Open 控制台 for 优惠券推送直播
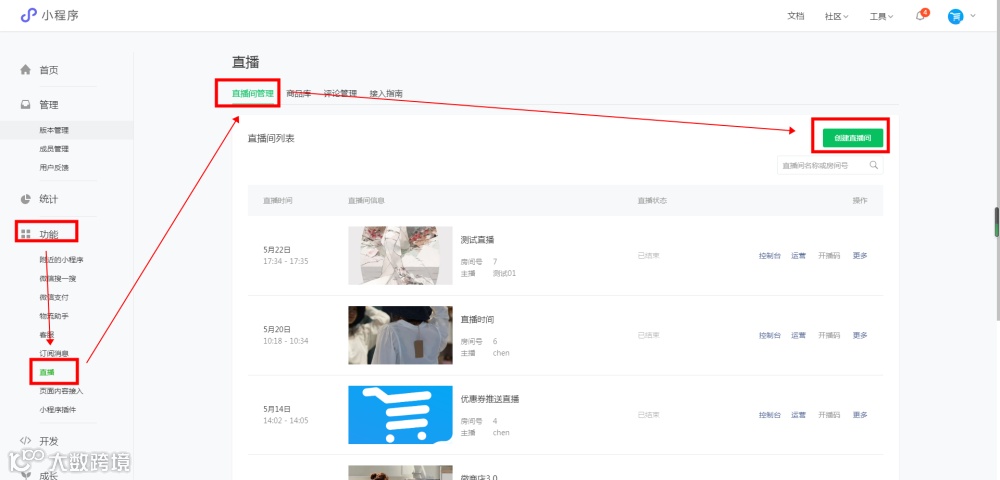1000x480 pixels. 770,415
